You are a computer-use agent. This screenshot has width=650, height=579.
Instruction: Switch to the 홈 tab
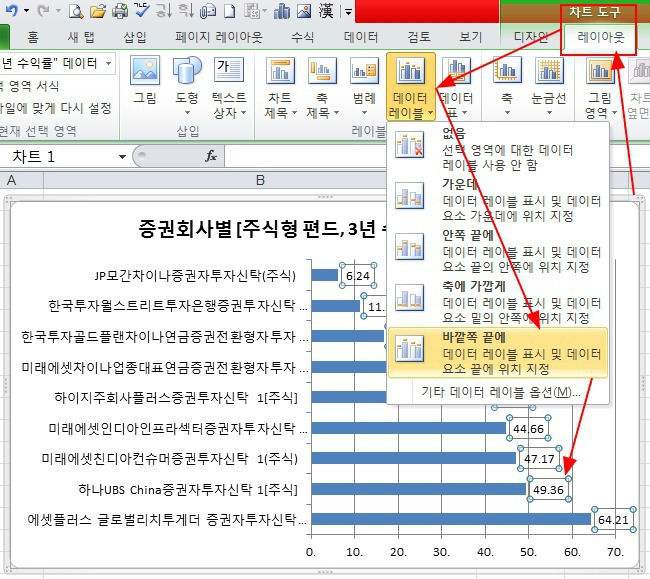pyautogui.click(x=33, y=37)
